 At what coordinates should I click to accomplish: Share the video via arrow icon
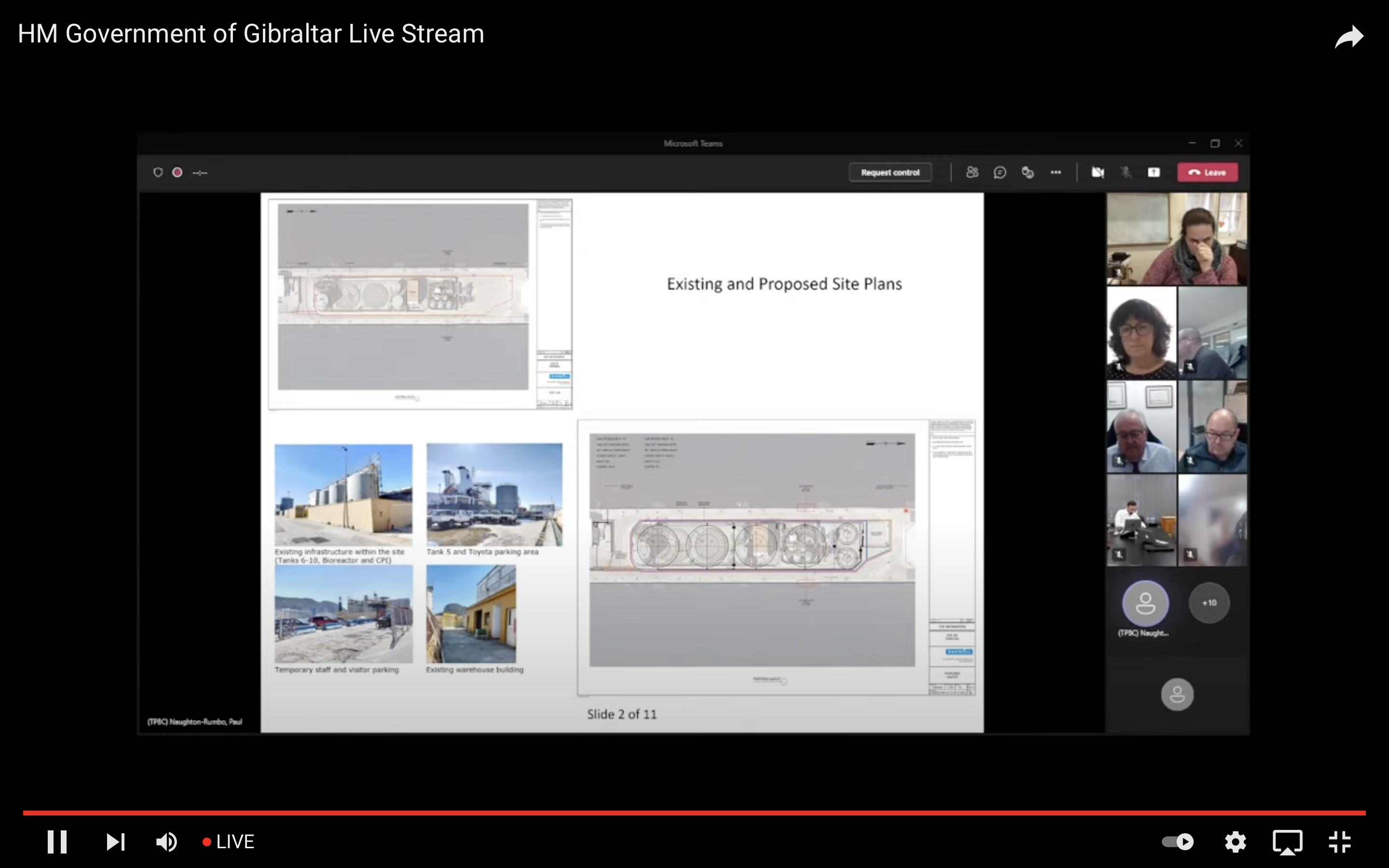pyautogui.click(x=1348, y=37)
